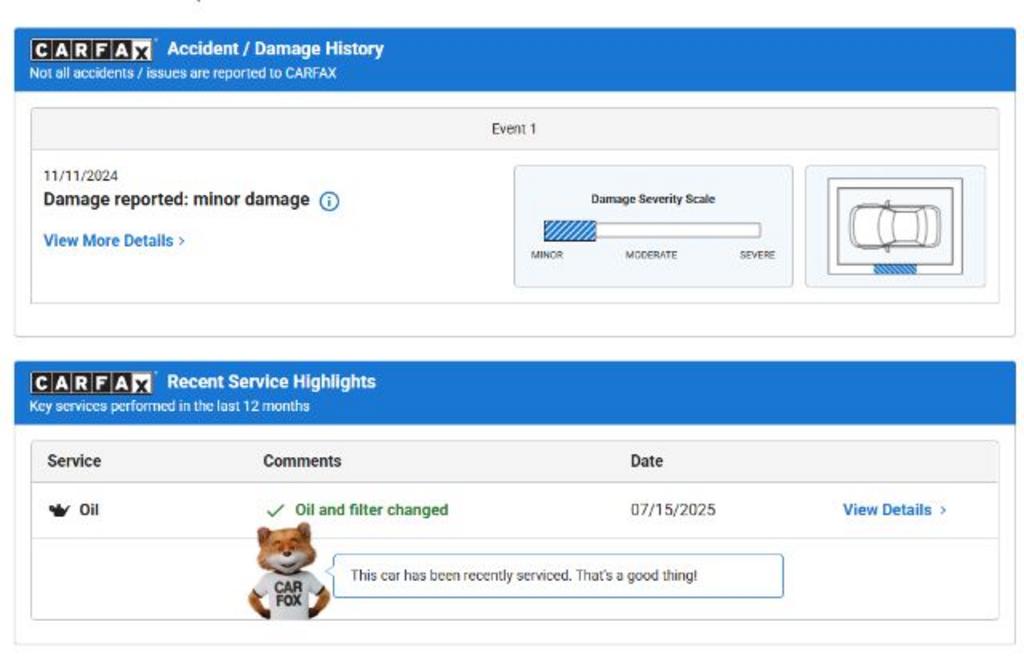Click the Service column header
The height and width of the screenshot is (659, 1024).
74,461
